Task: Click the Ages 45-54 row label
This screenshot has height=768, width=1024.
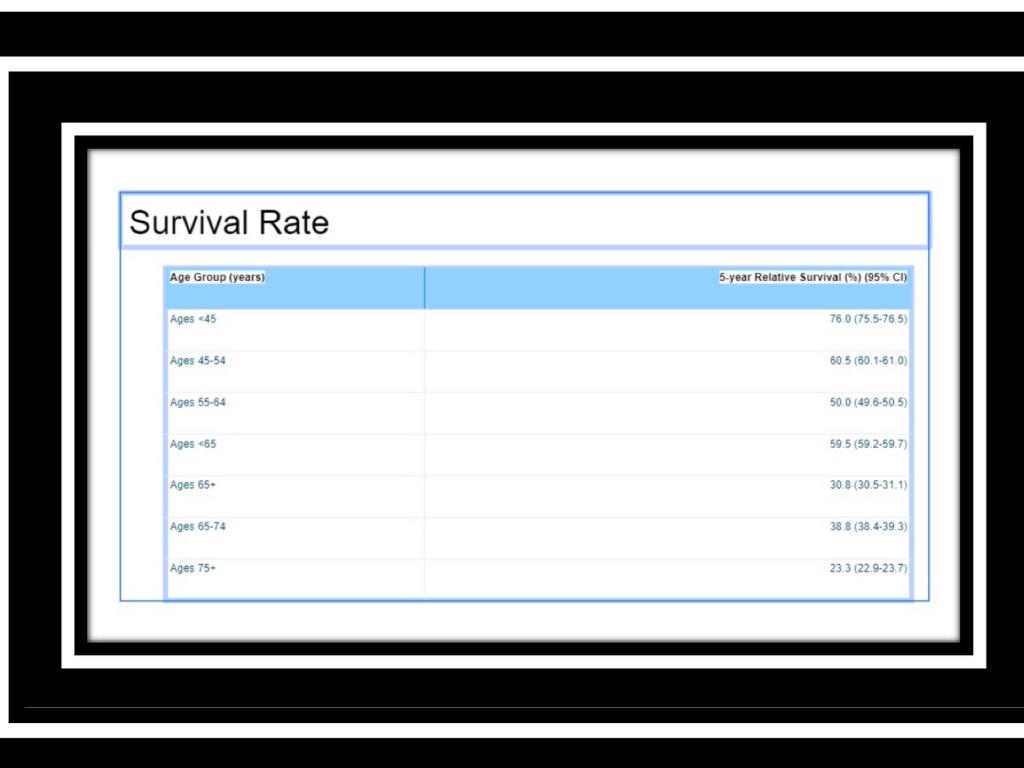Action: (198, 361)
